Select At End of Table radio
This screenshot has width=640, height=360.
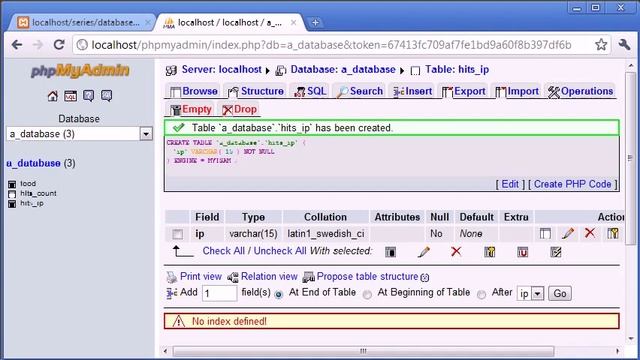click(279, 294)
